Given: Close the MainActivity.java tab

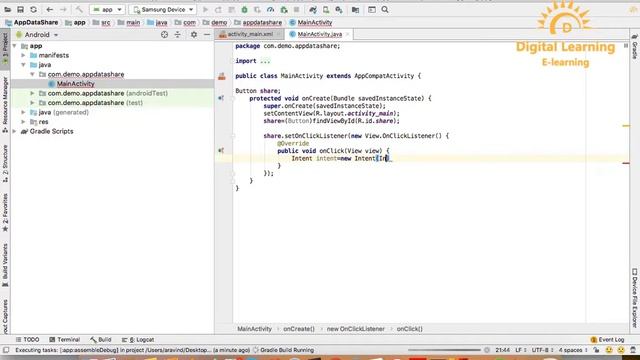Looking at the screenshot, I should (347, 34).
